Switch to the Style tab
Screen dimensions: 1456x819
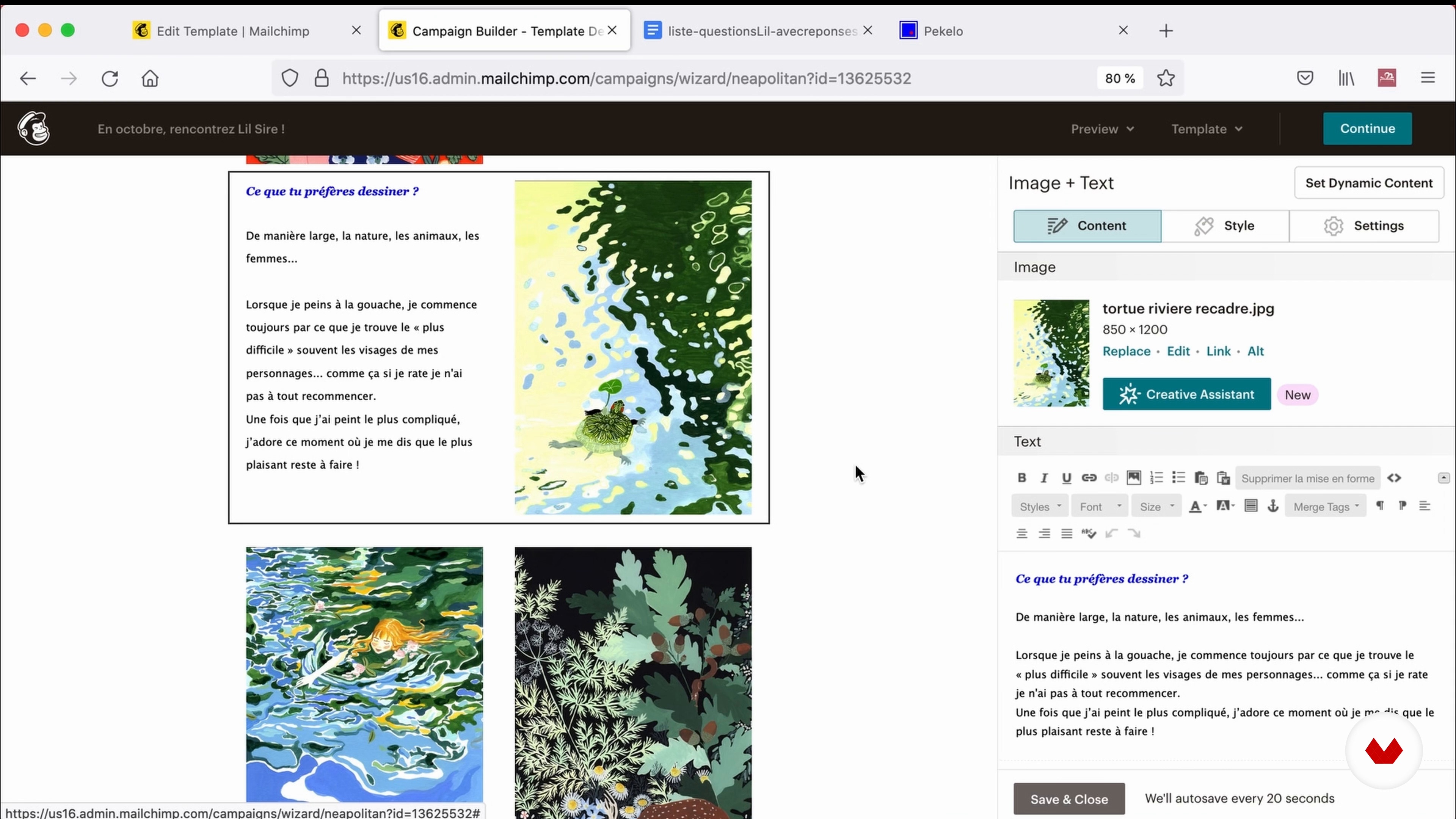pyautogui.click(x=1225, y=226)
